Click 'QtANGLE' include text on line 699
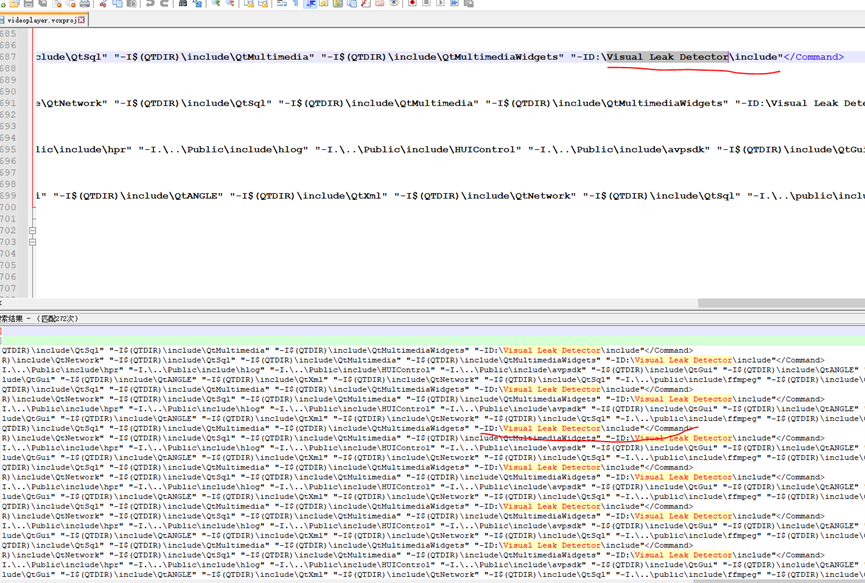The width and height of the screenshot is (865, 583). point(196,196)
